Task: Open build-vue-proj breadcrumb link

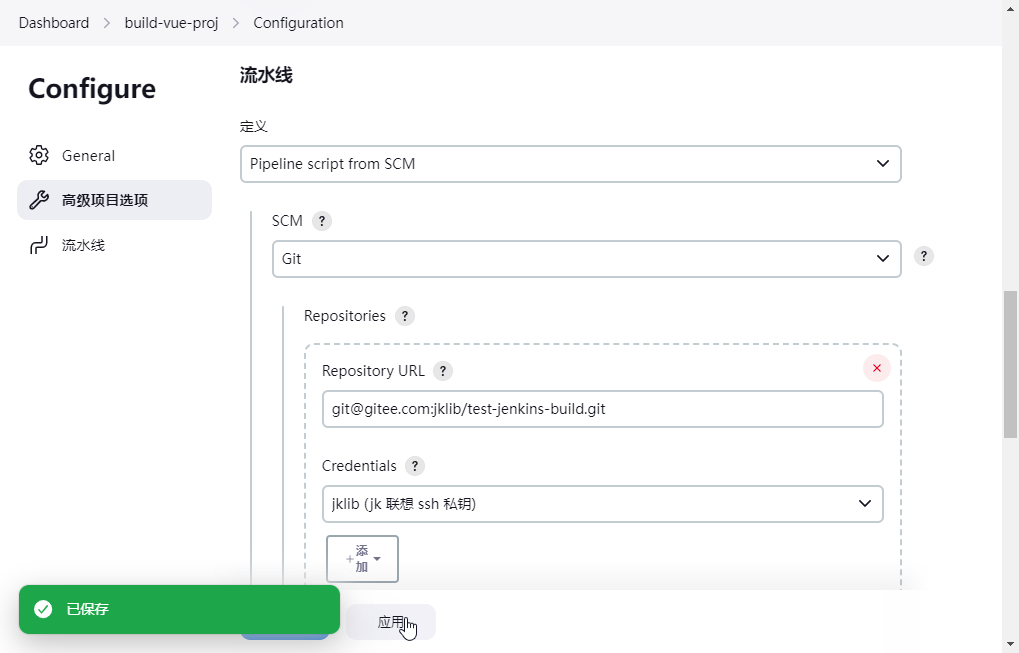Action: pyautogui.click(x=172, y=23)
